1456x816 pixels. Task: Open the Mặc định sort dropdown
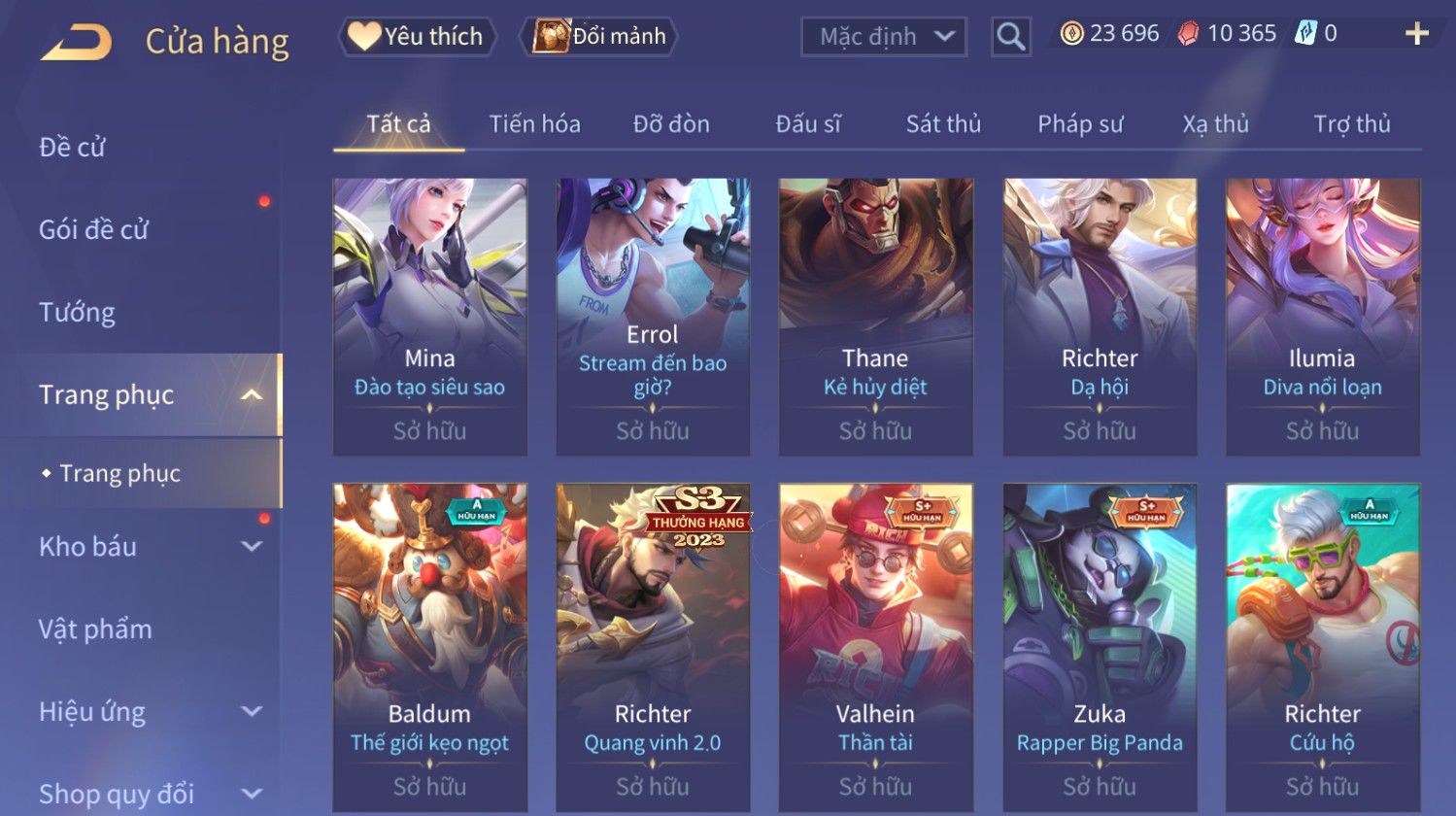pos(884,37)
